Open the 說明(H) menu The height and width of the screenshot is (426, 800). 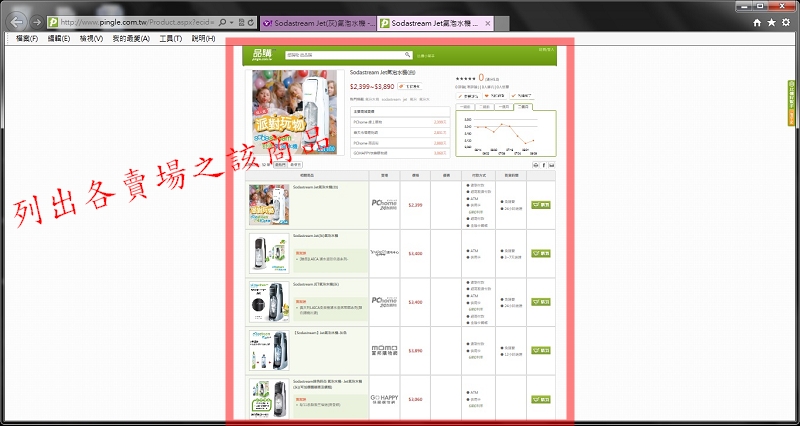pos(203,39)
